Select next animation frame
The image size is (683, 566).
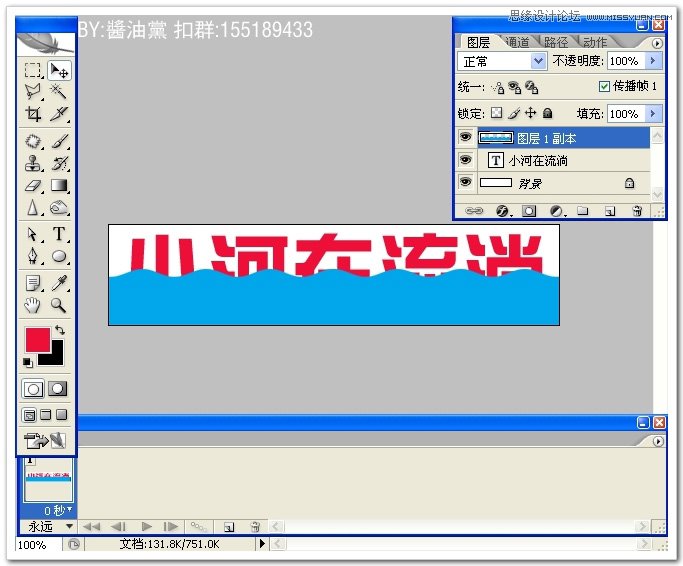170,526
